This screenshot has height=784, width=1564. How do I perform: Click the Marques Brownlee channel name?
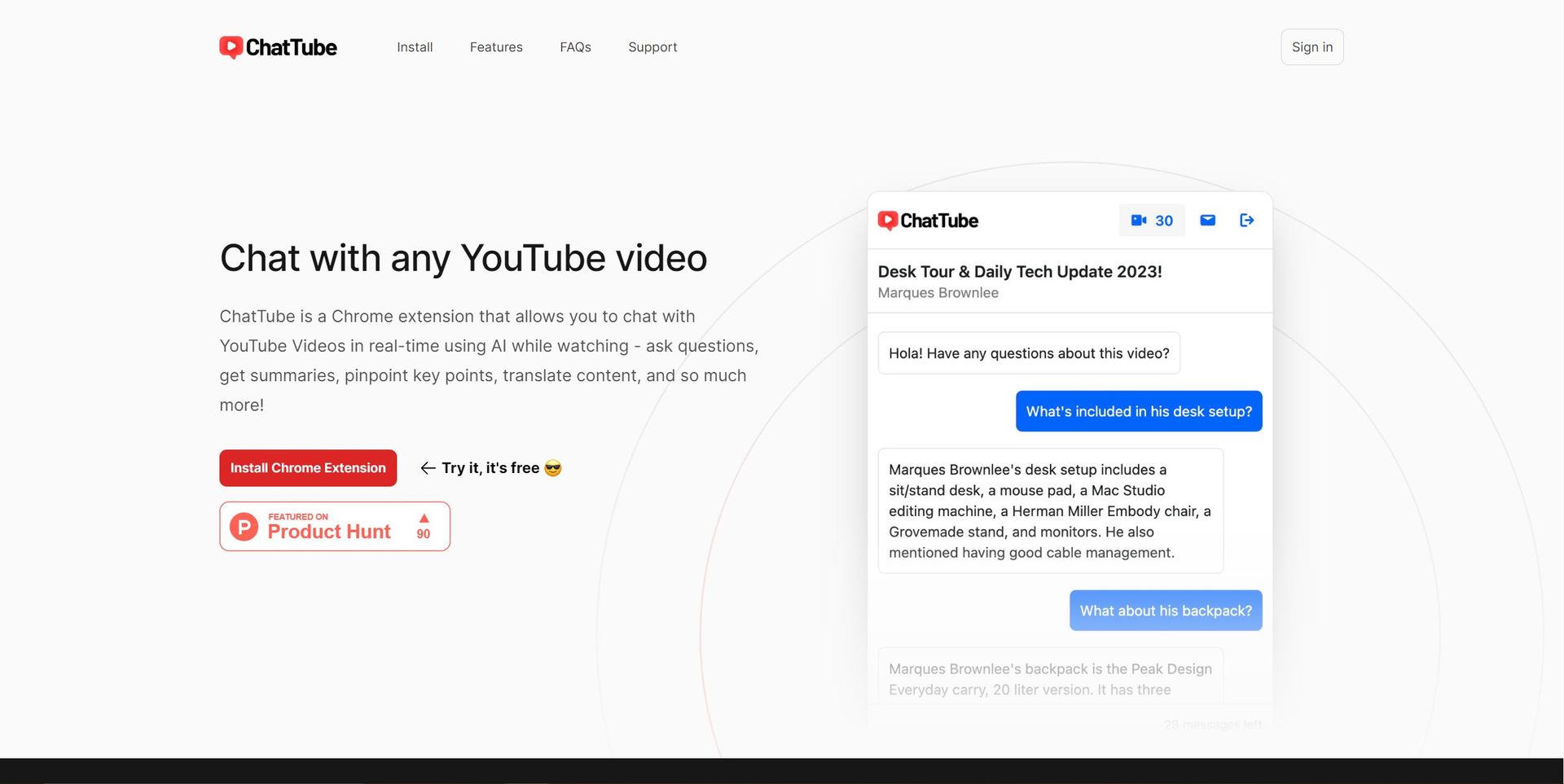pos(938,293)
